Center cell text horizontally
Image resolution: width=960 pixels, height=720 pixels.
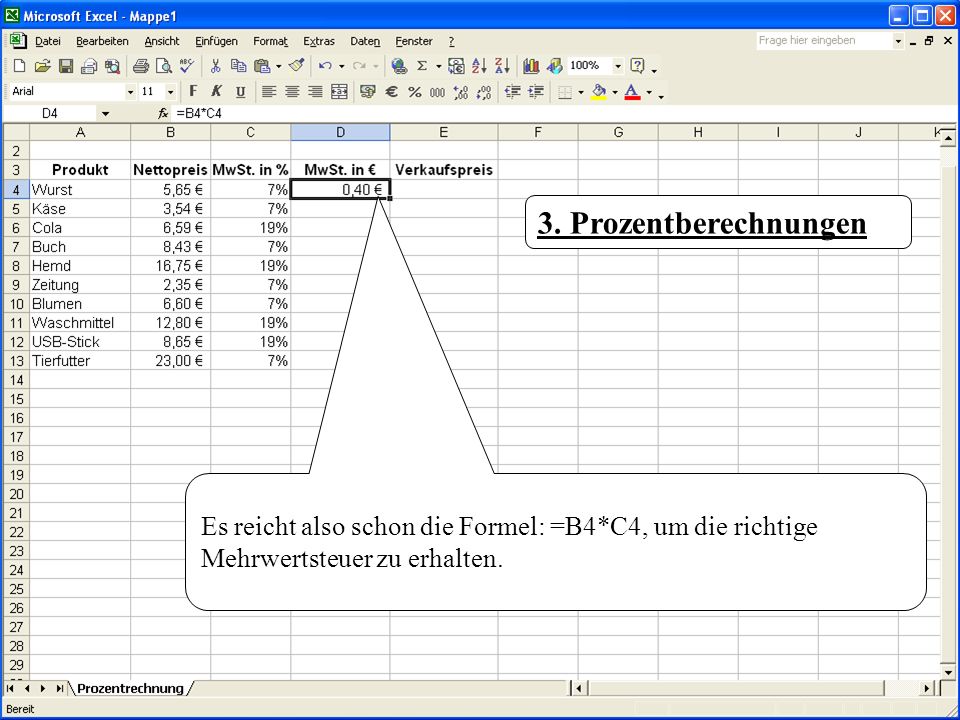click(x=291, y=92)
